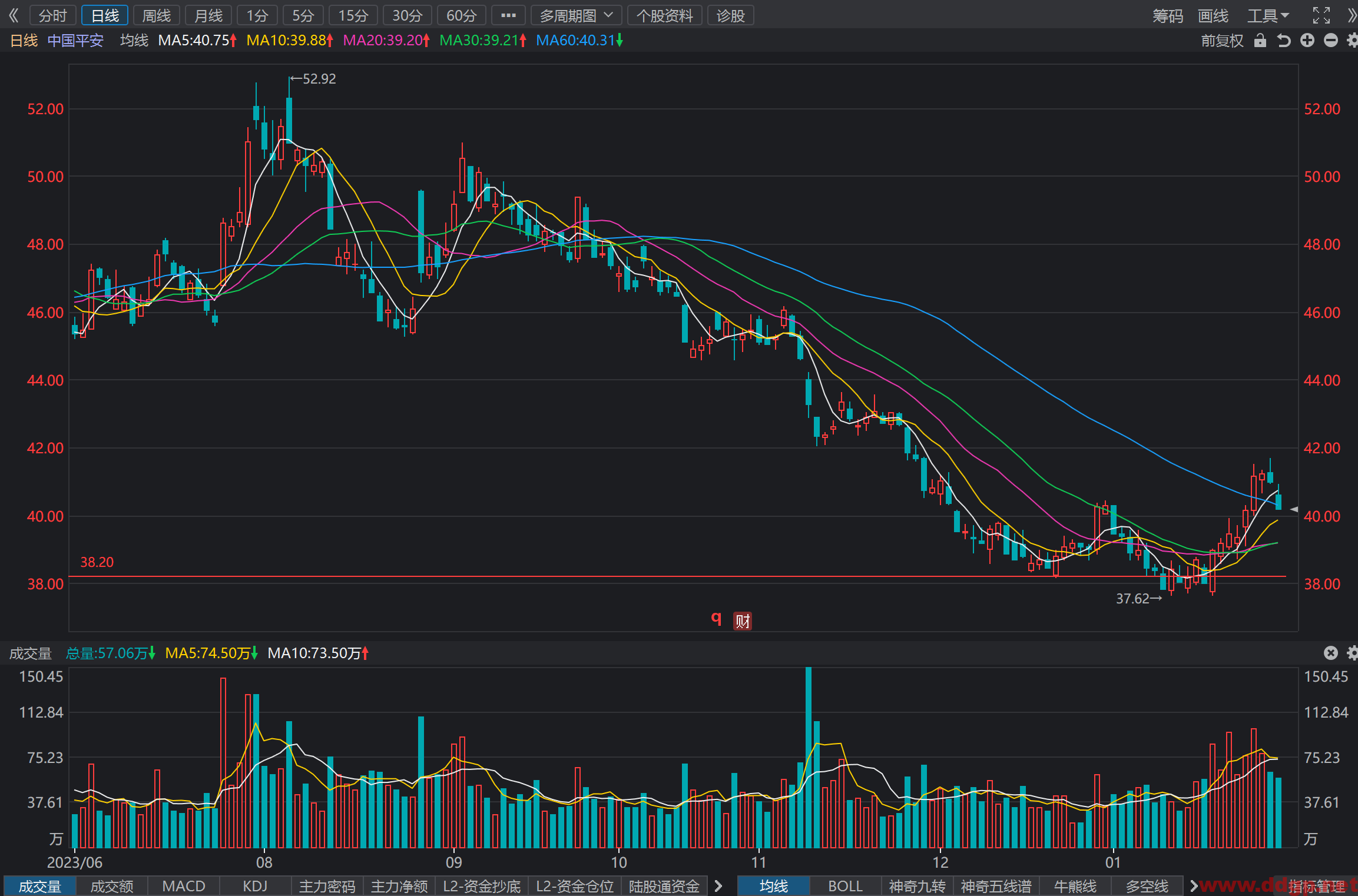The image size is (1358, 896).
Task: Click the red q marker on chart
Action: pyautogui.click(x=716, y=618)
